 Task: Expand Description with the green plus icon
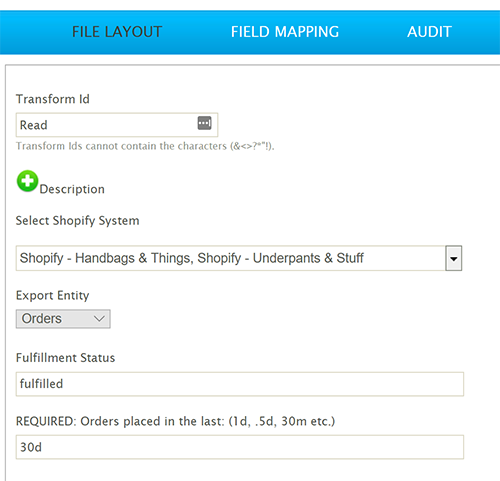tap(27, 181)
